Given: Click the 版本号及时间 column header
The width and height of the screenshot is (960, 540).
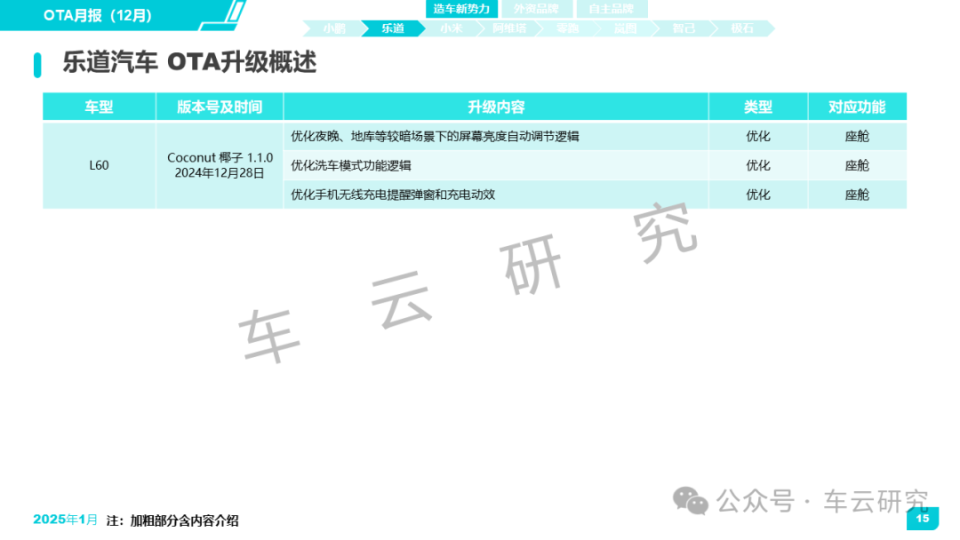Looking at the screenshot, I should click(220, 107).
